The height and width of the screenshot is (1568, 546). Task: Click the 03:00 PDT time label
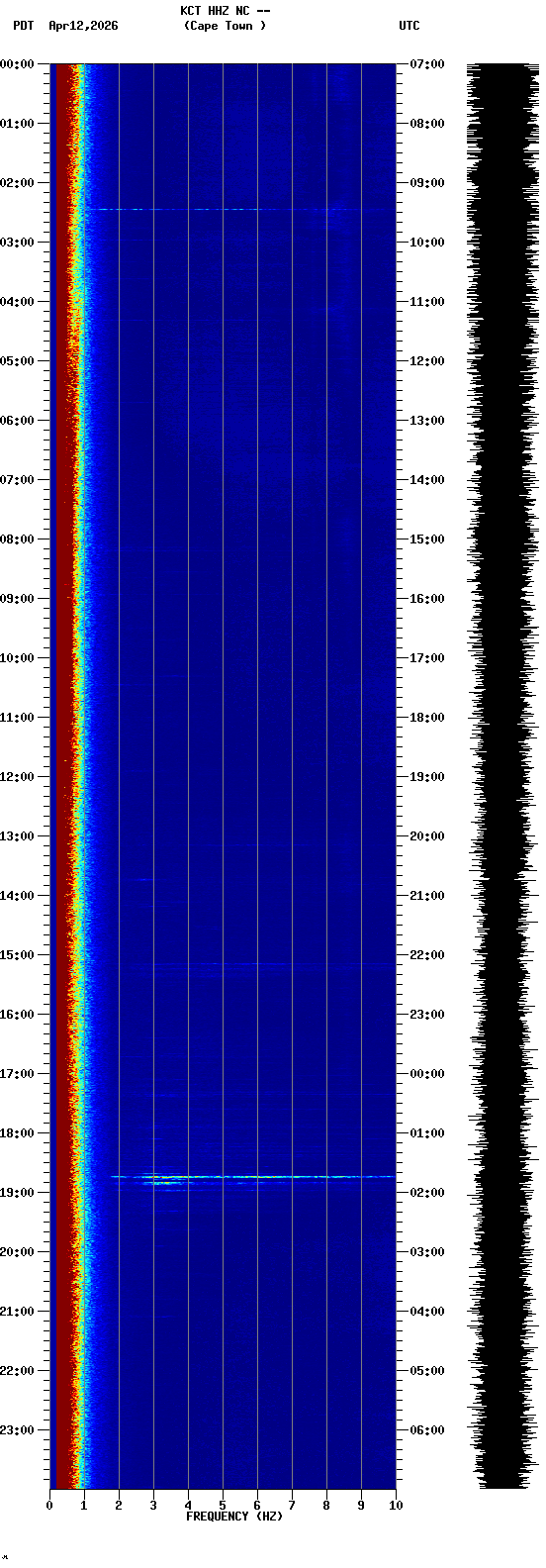coord(17,243)
